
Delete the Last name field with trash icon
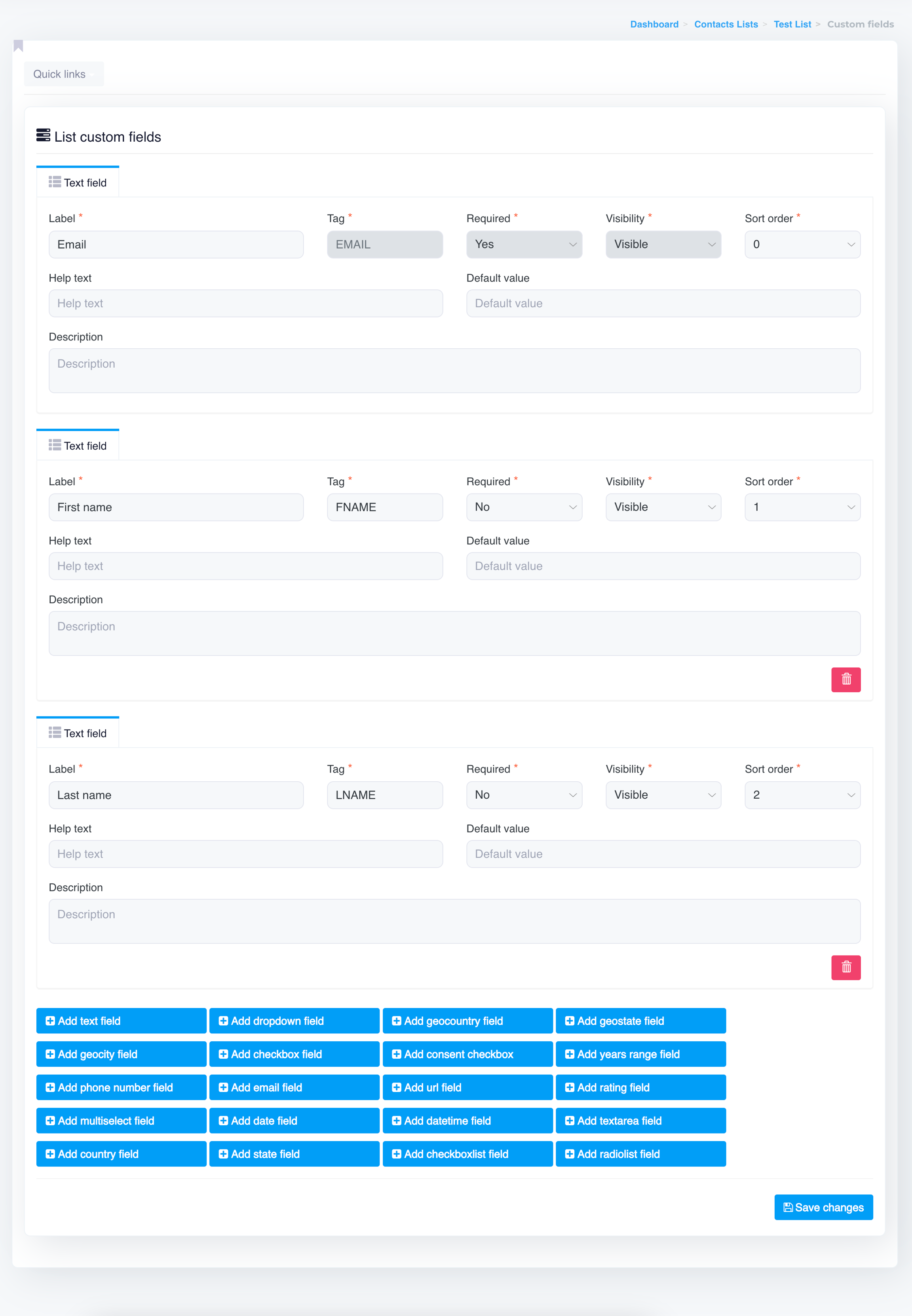[x=846, y=967]
